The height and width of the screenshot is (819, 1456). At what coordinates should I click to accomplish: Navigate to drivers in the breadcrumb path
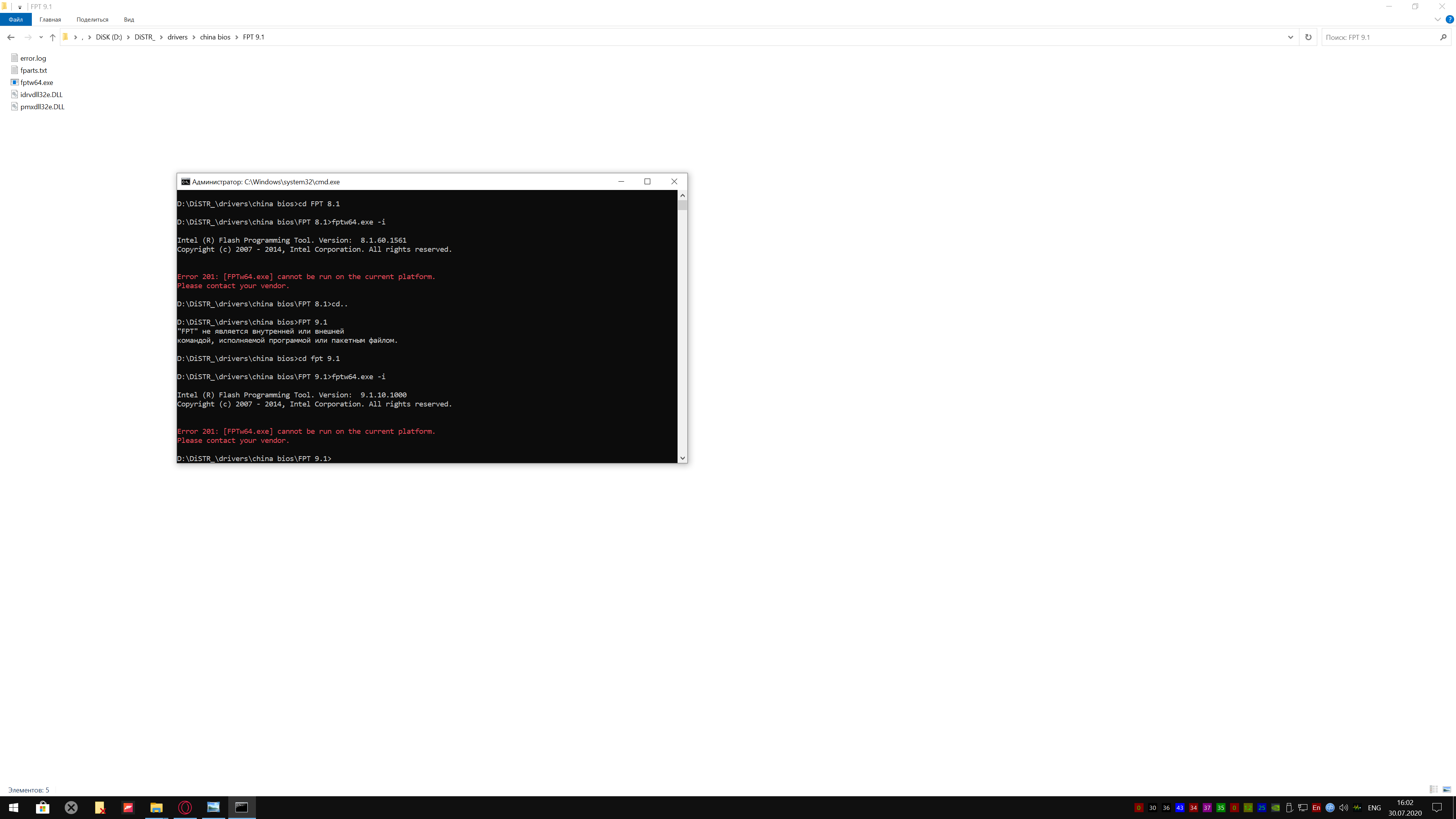pos(177,37)
